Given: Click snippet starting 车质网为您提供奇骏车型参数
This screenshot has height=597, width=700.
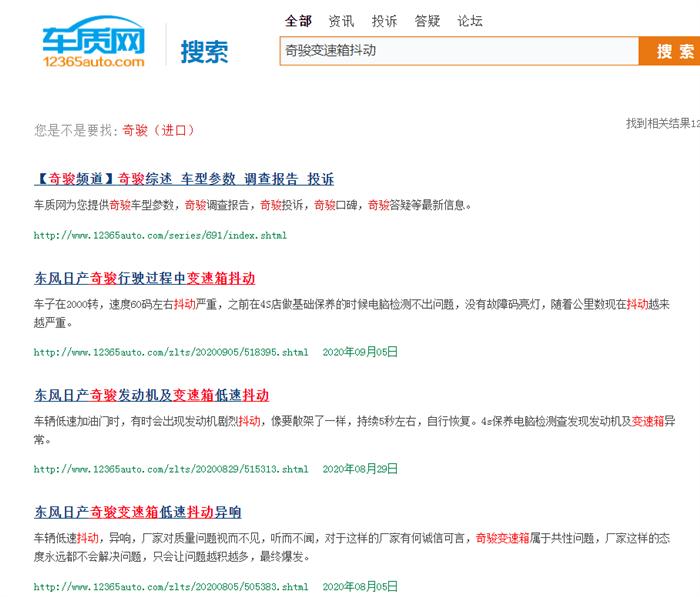Looking at the screenshot, I should (x=253, y=205).
